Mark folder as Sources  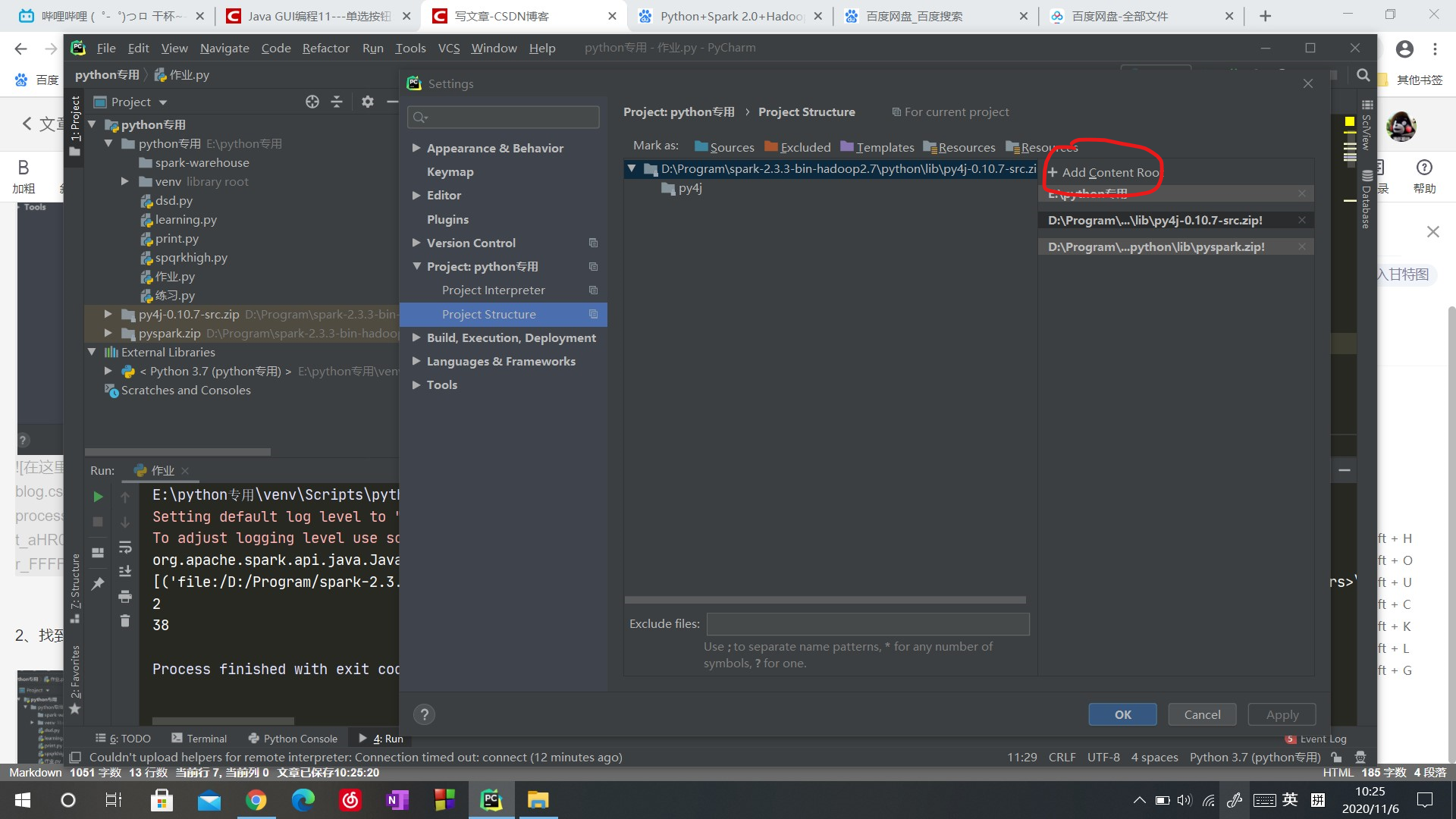[724, 147]
